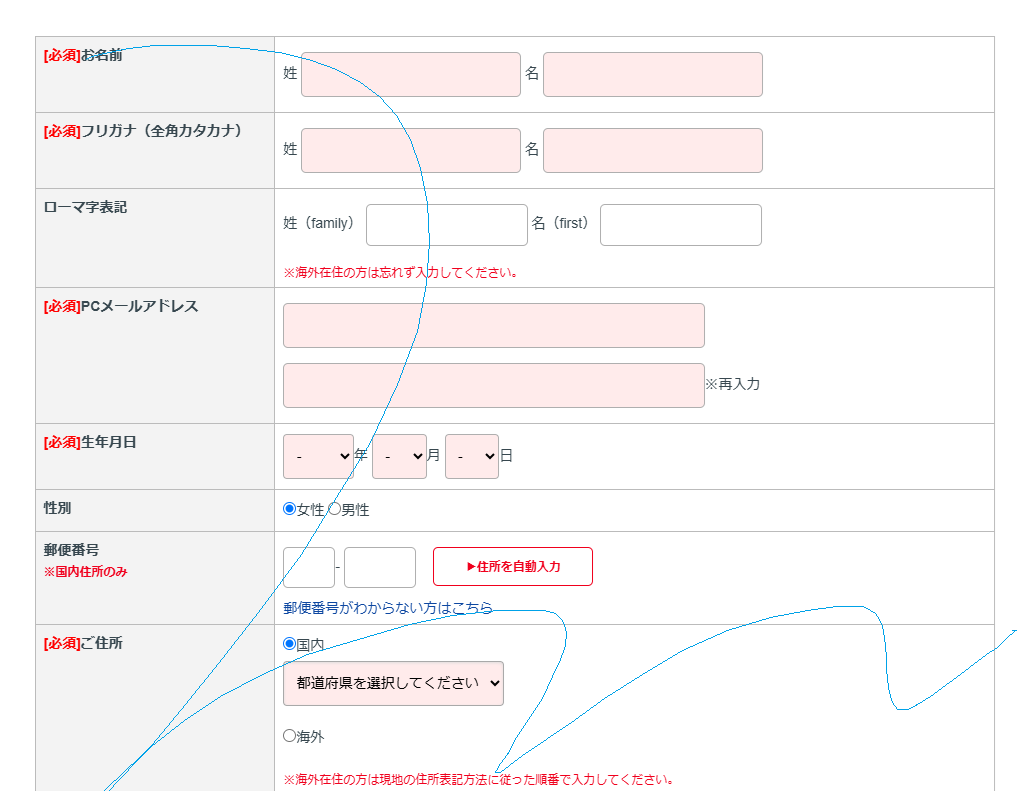1033x791 pixels.
Task: Click the [必須]生年月日 label text
Action: tap(90, 443)
